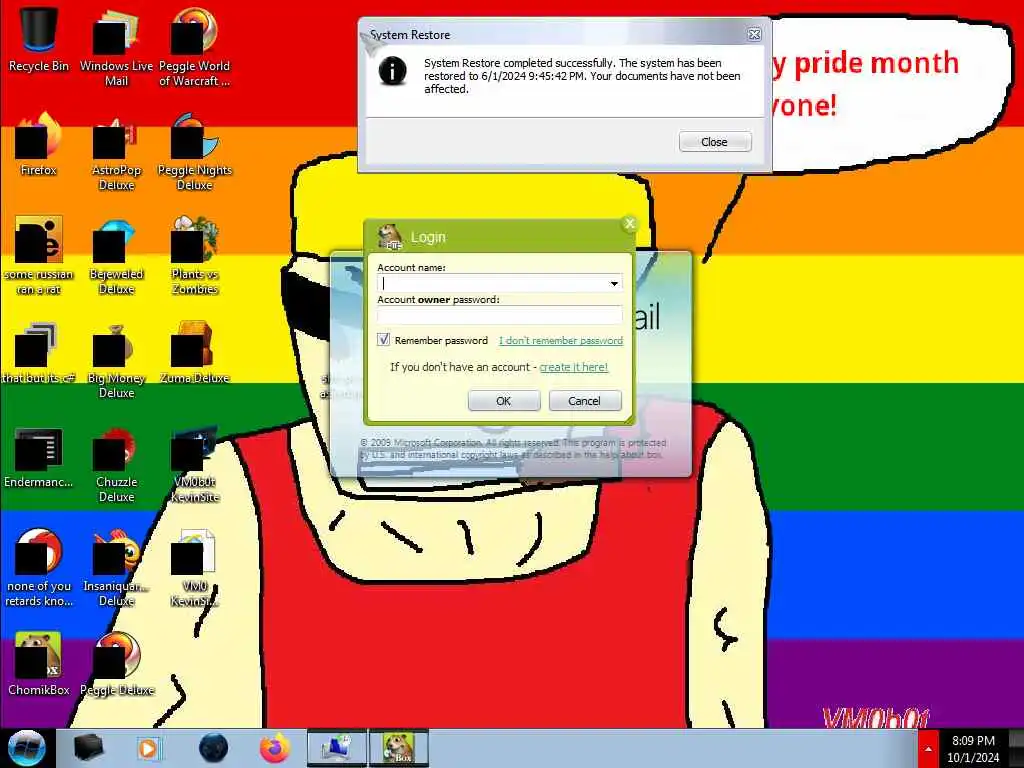Click the dark globe taskbar icon

(214, 748)
